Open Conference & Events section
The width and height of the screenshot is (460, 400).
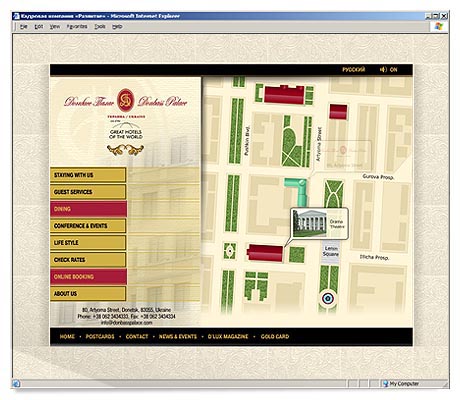click(x=88, y=226)
